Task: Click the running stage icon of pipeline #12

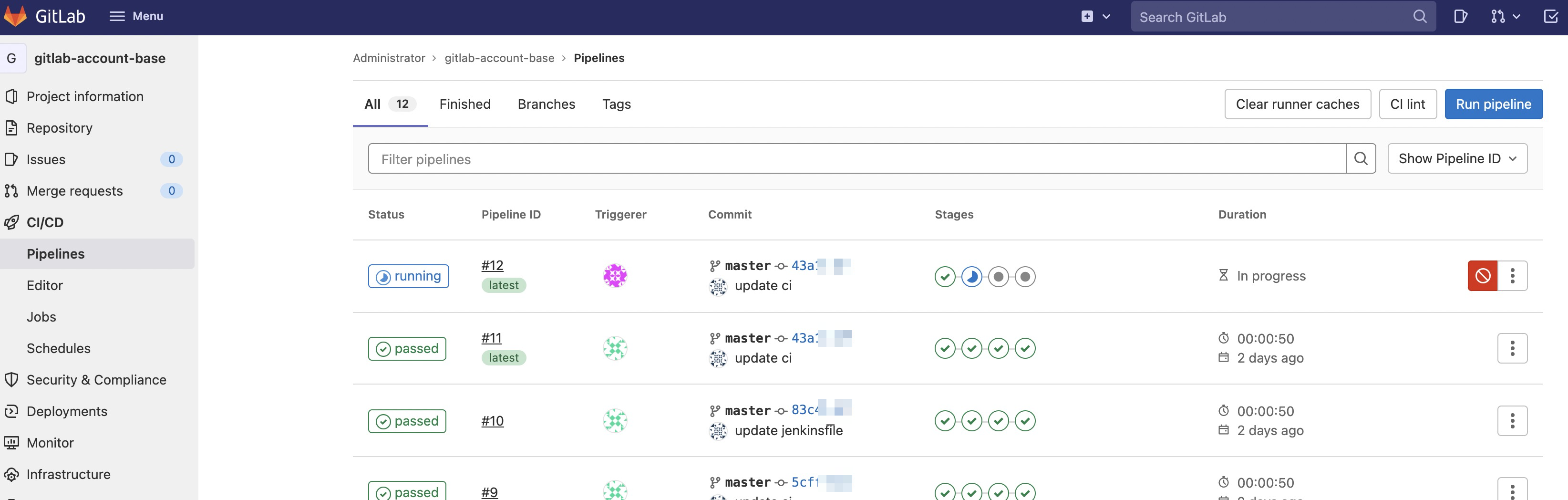Action: pos(971,277)
